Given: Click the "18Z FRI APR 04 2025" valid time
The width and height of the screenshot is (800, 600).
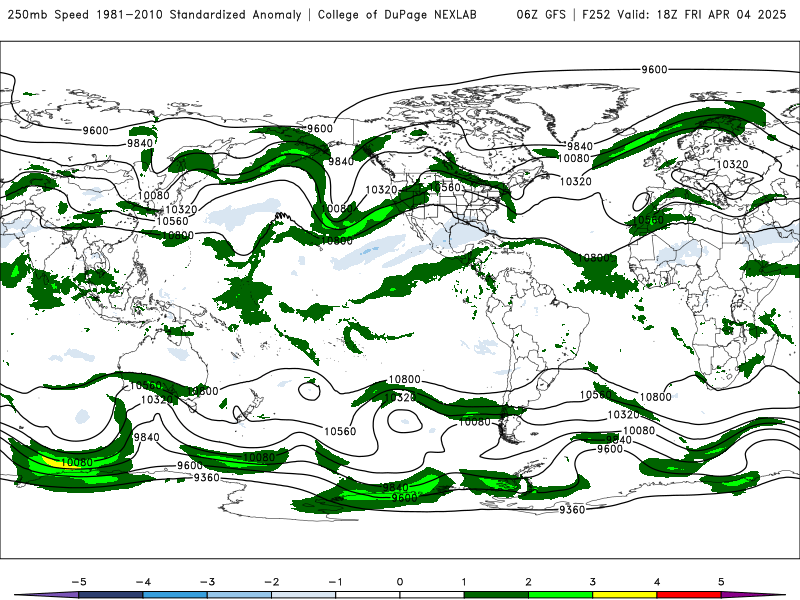Looking at the screenshot, I should click(721, 15).
